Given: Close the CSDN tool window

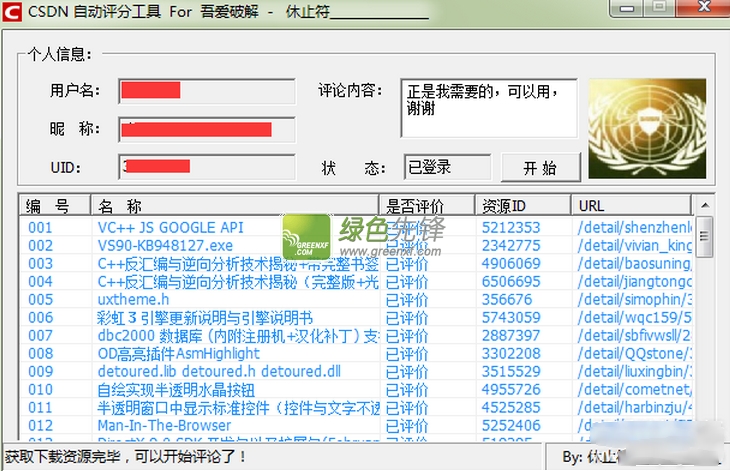Looking at the screenshot, I should point(704,7).
